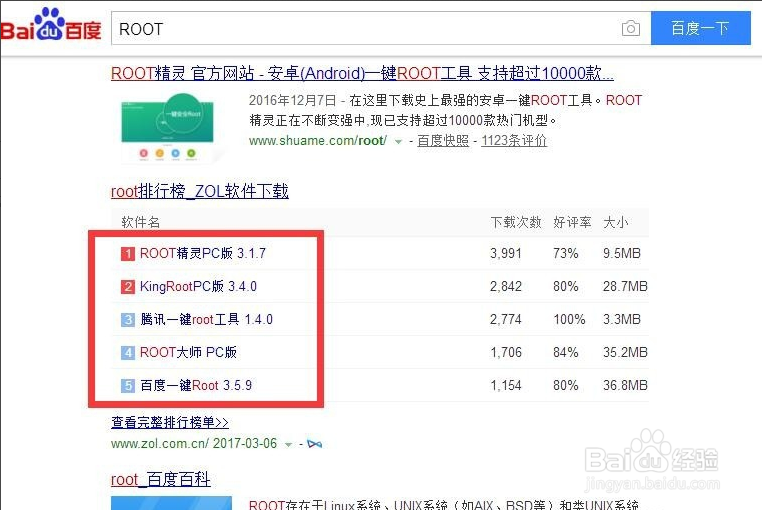This screenshot has height=510, width=762.
Task: Click download count 3,991
Action: (x=505, y=253)
